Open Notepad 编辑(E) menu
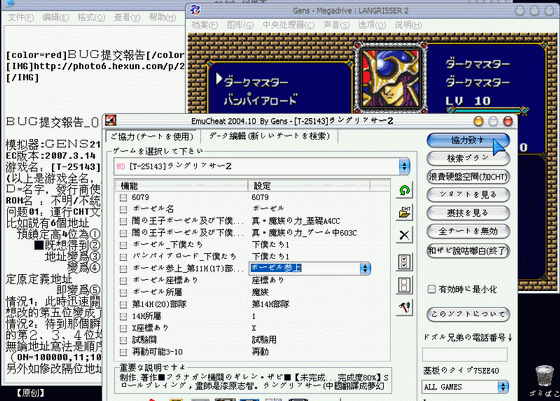The width and height of the screenshot is (560, 401). point(56,17)
